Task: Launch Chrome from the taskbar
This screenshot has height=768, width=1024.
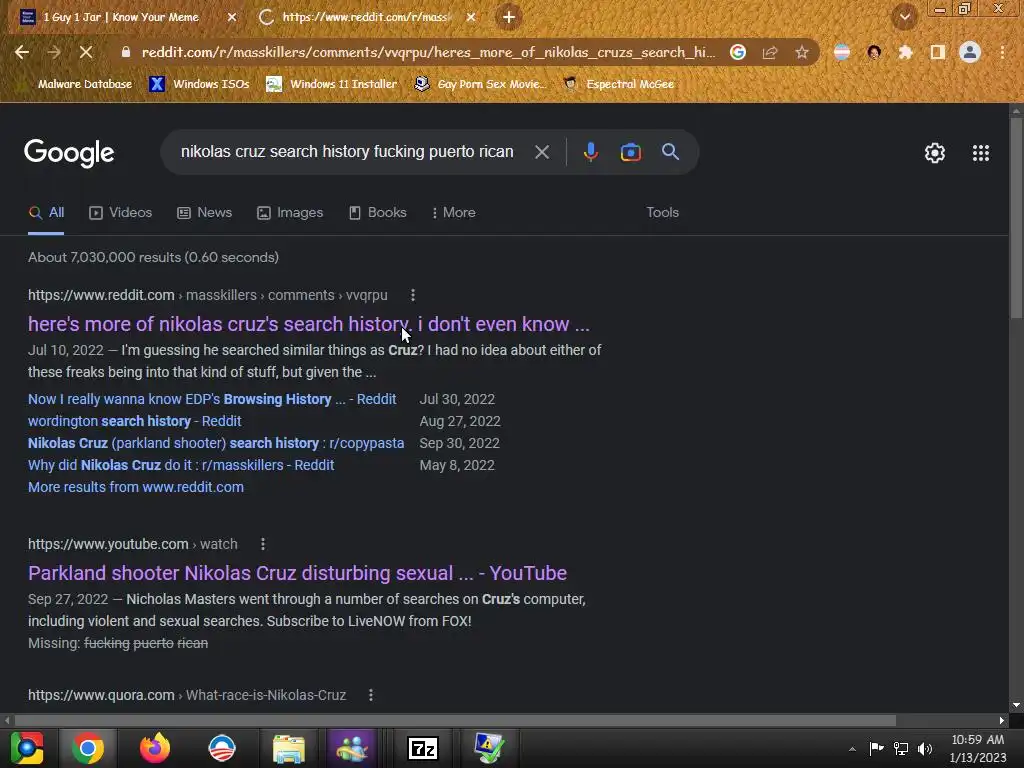Action: tap(88, 748)
